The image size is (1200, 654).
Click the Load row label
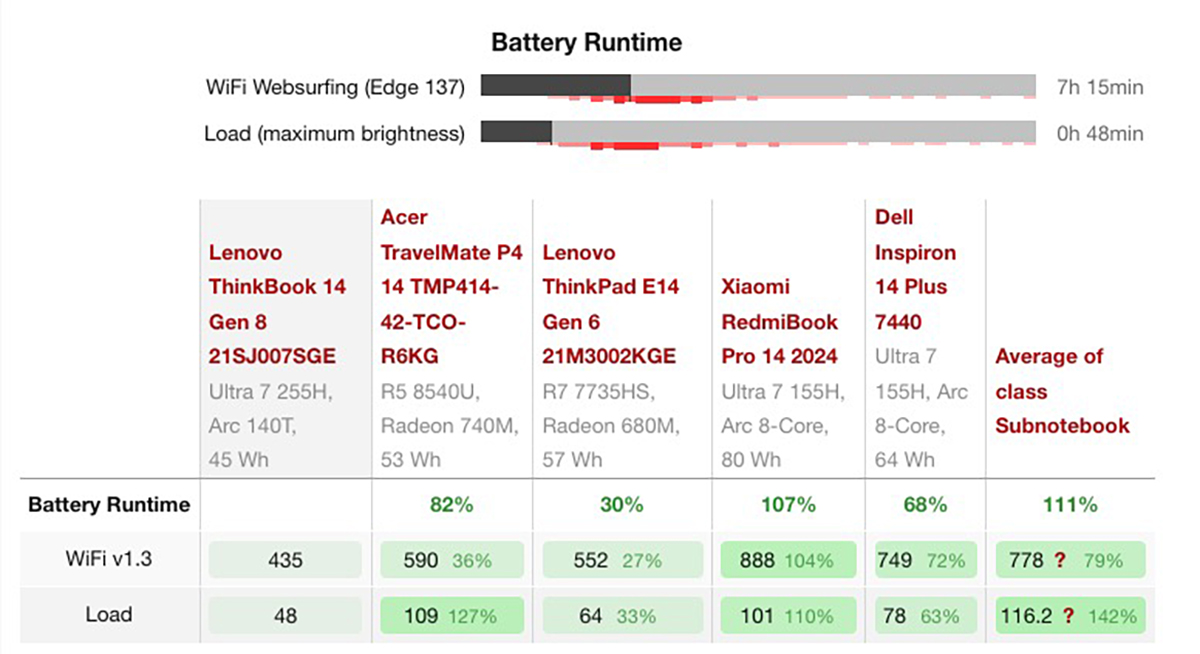tap(107, 614)
